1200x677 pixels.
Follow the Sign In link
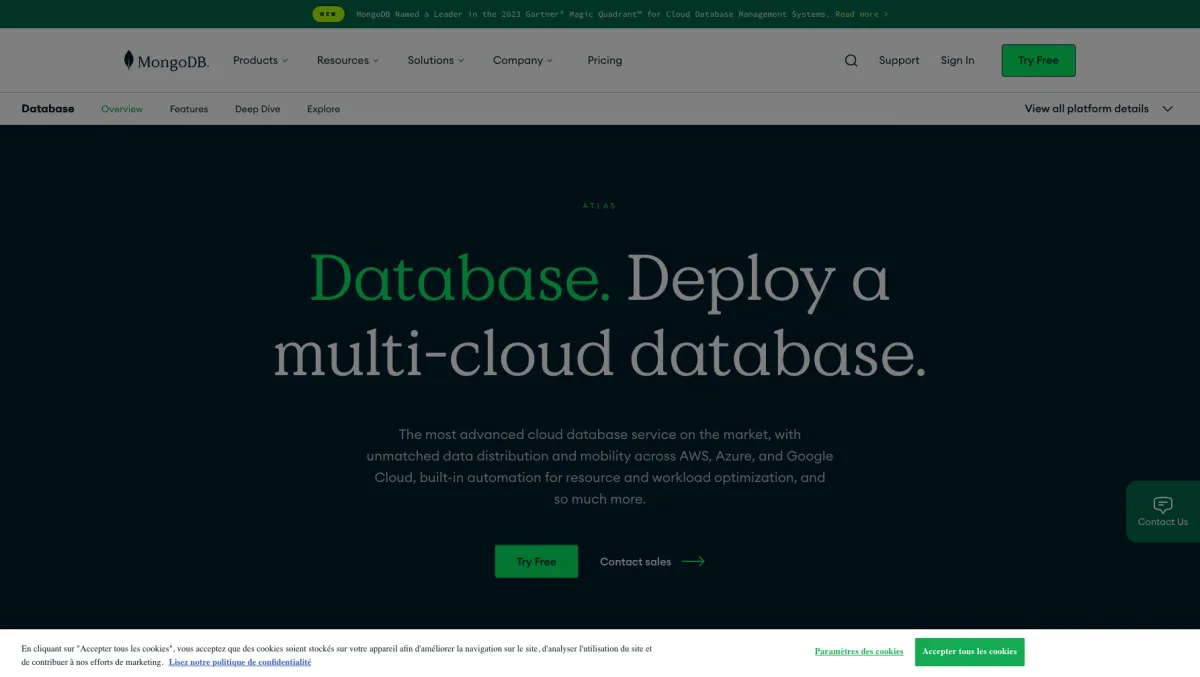[957, 60]
